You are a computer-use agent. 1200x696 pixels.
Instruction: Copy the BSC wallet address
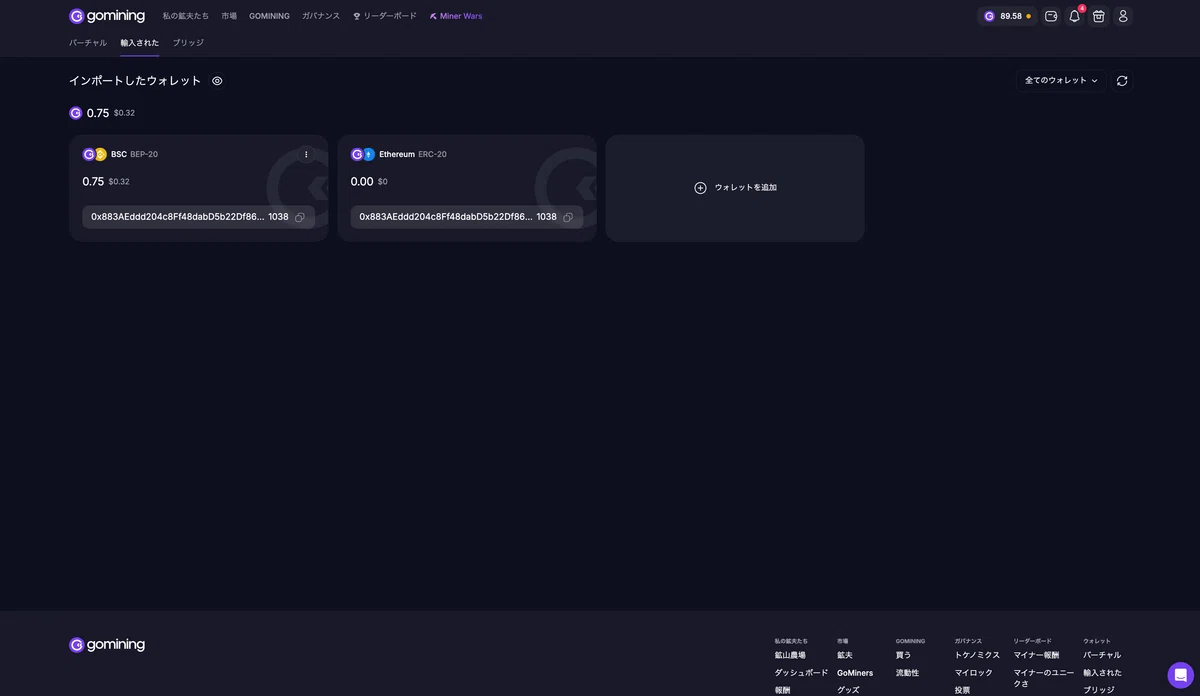tap(300, 217)
